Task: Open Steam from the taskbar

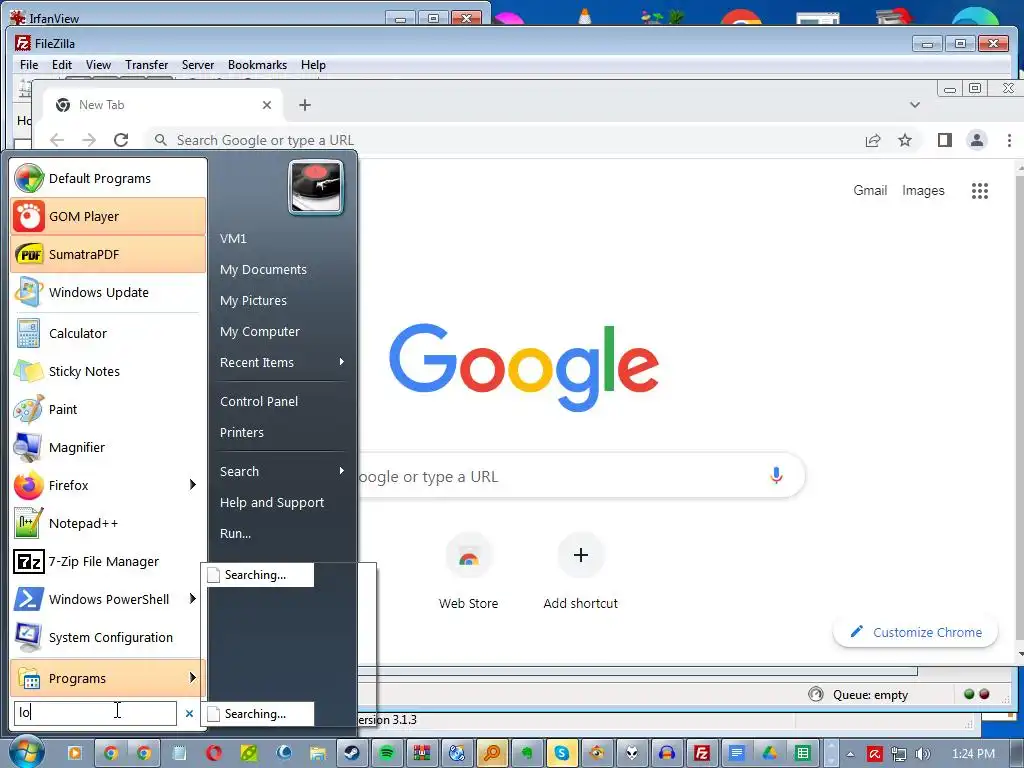Action: [352, 753]
